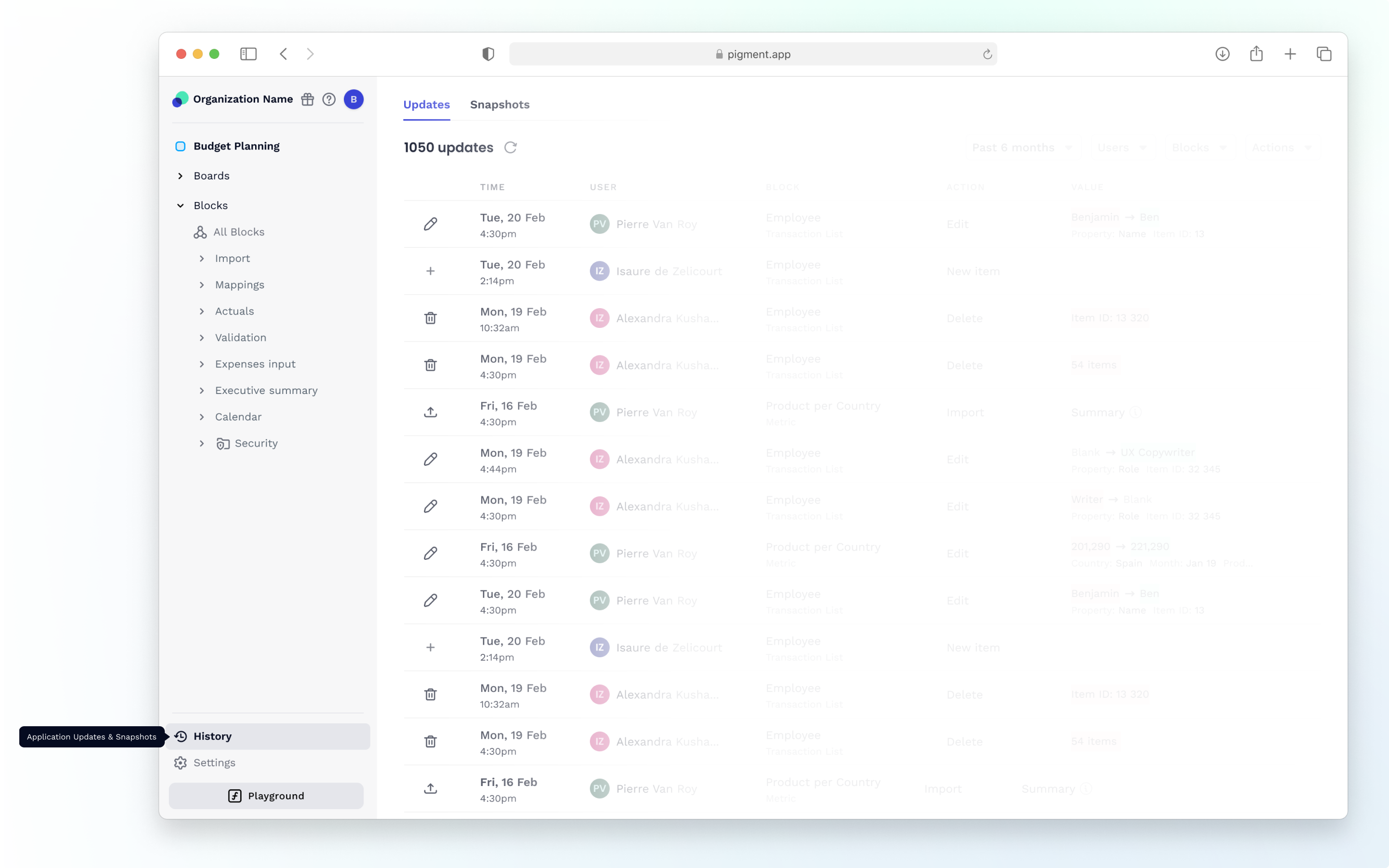1389x868 pixels.
Task: Select All Blocks in the sidebar
Action: click(239, 232)
